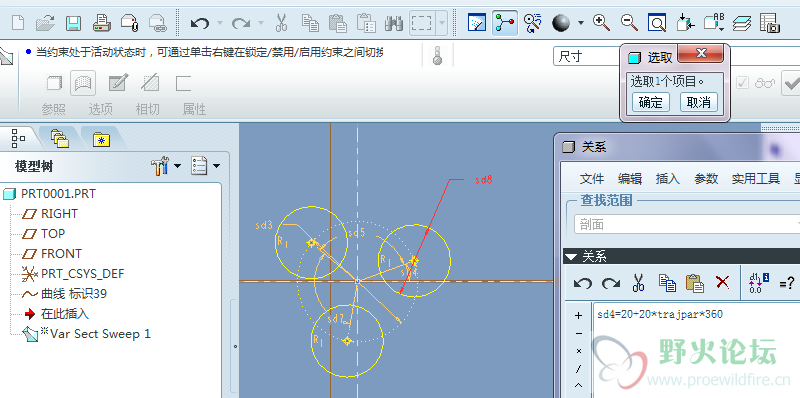800x398 pixels.
Task: Open layers display icon
Action: pos(742,23)
